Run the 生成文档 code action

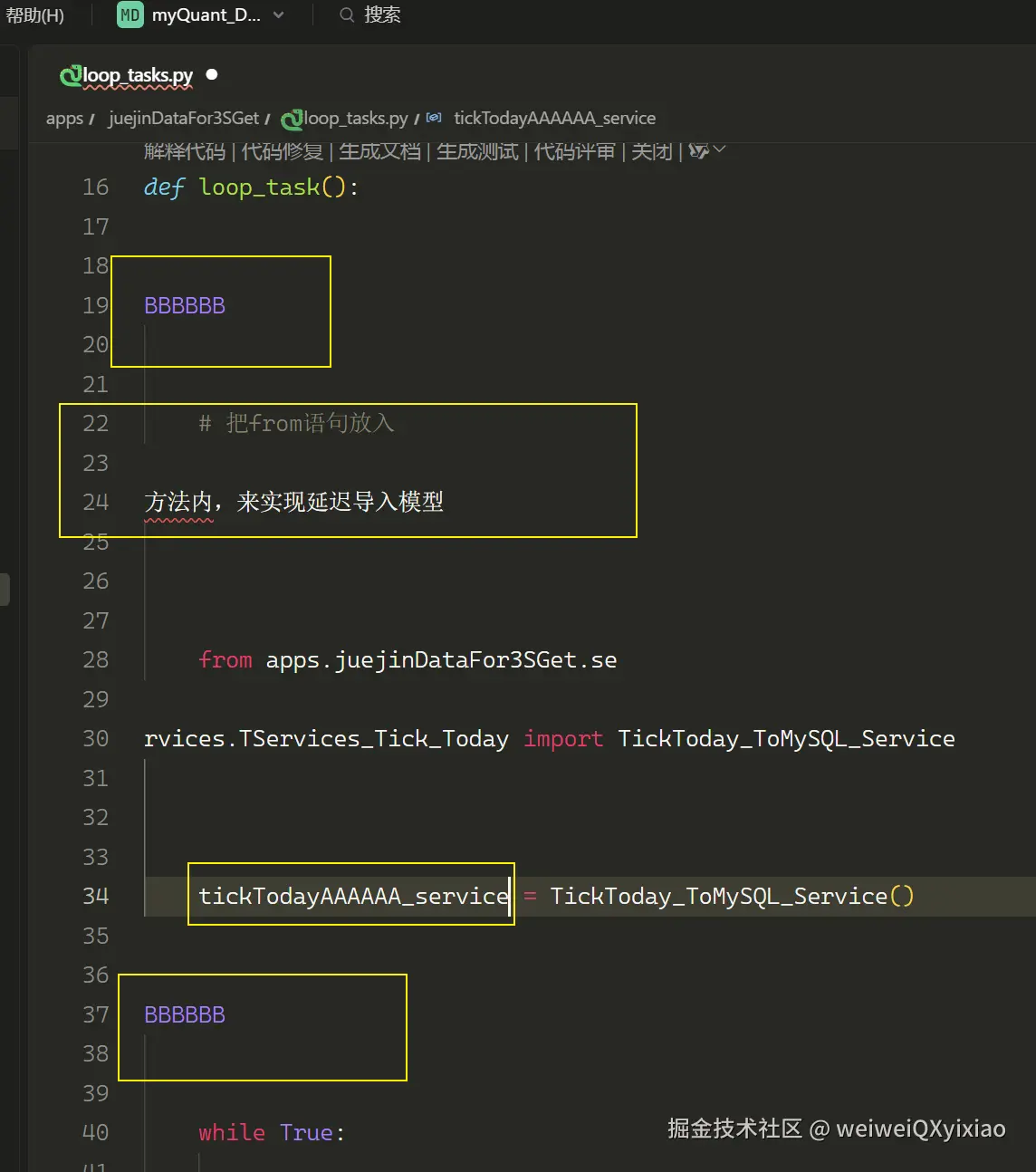click(383, 151)
